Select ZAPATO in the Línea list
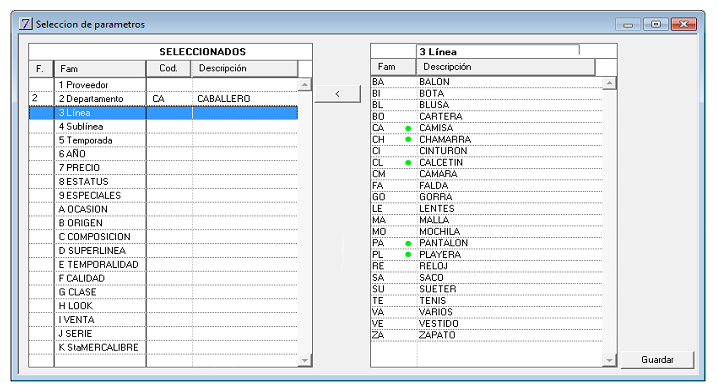 (x=487, y=335)
